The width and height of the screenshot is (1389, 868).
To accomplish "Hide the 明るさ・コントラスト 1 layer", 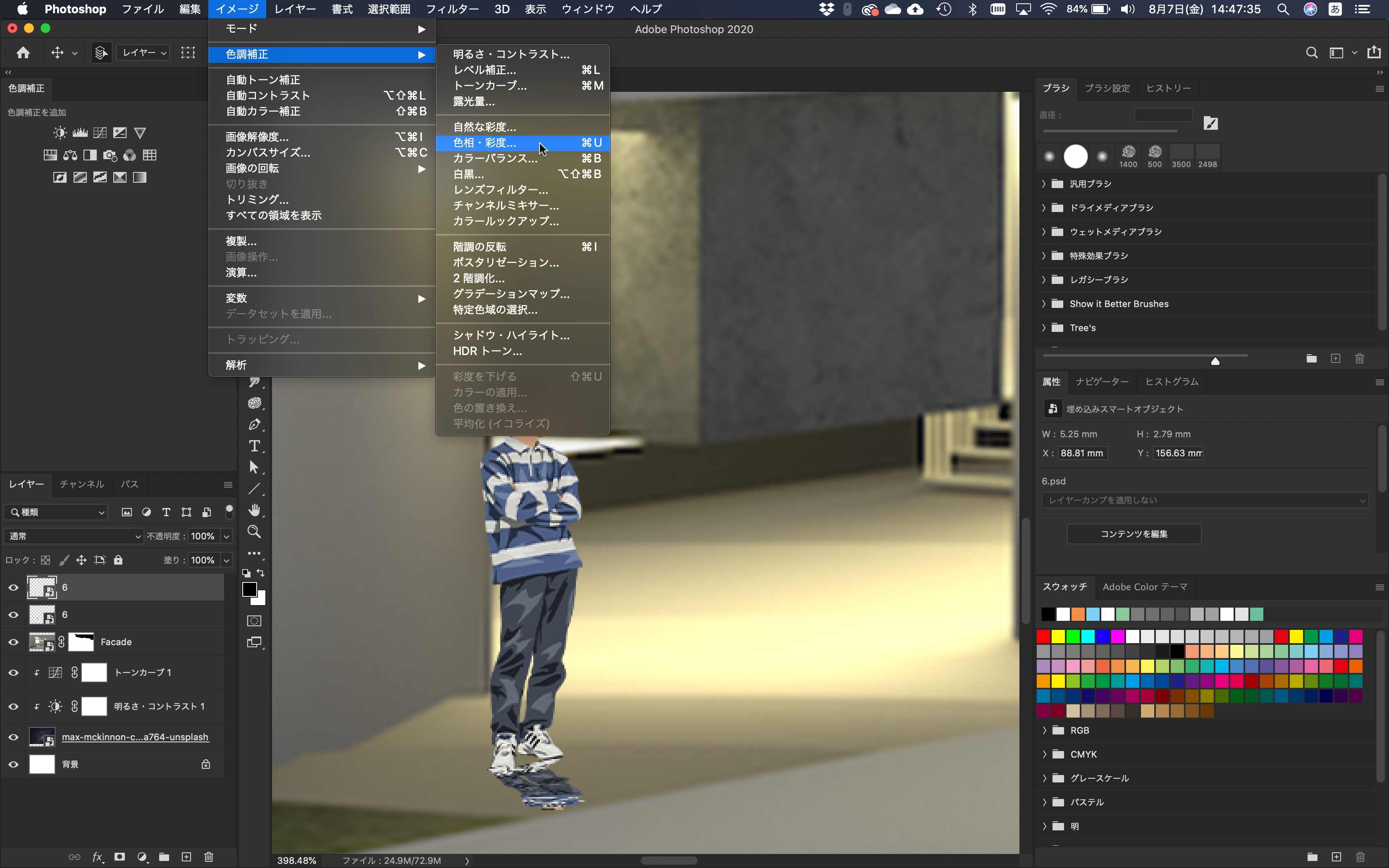I will [13, 706].
